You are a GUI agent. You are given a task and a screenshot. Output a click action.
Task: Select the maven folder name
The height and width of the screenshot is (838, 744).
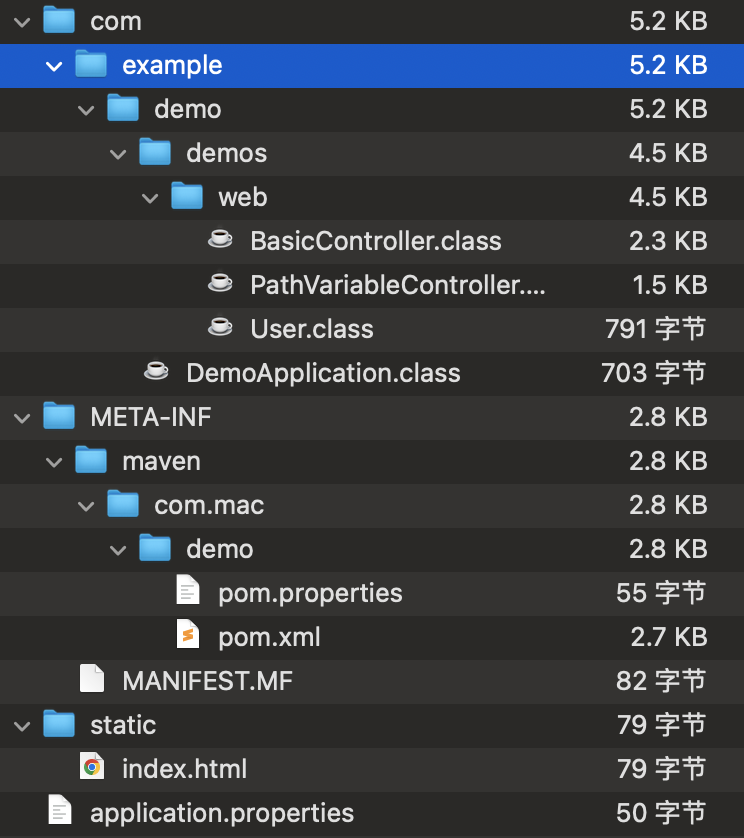point(161,461)
